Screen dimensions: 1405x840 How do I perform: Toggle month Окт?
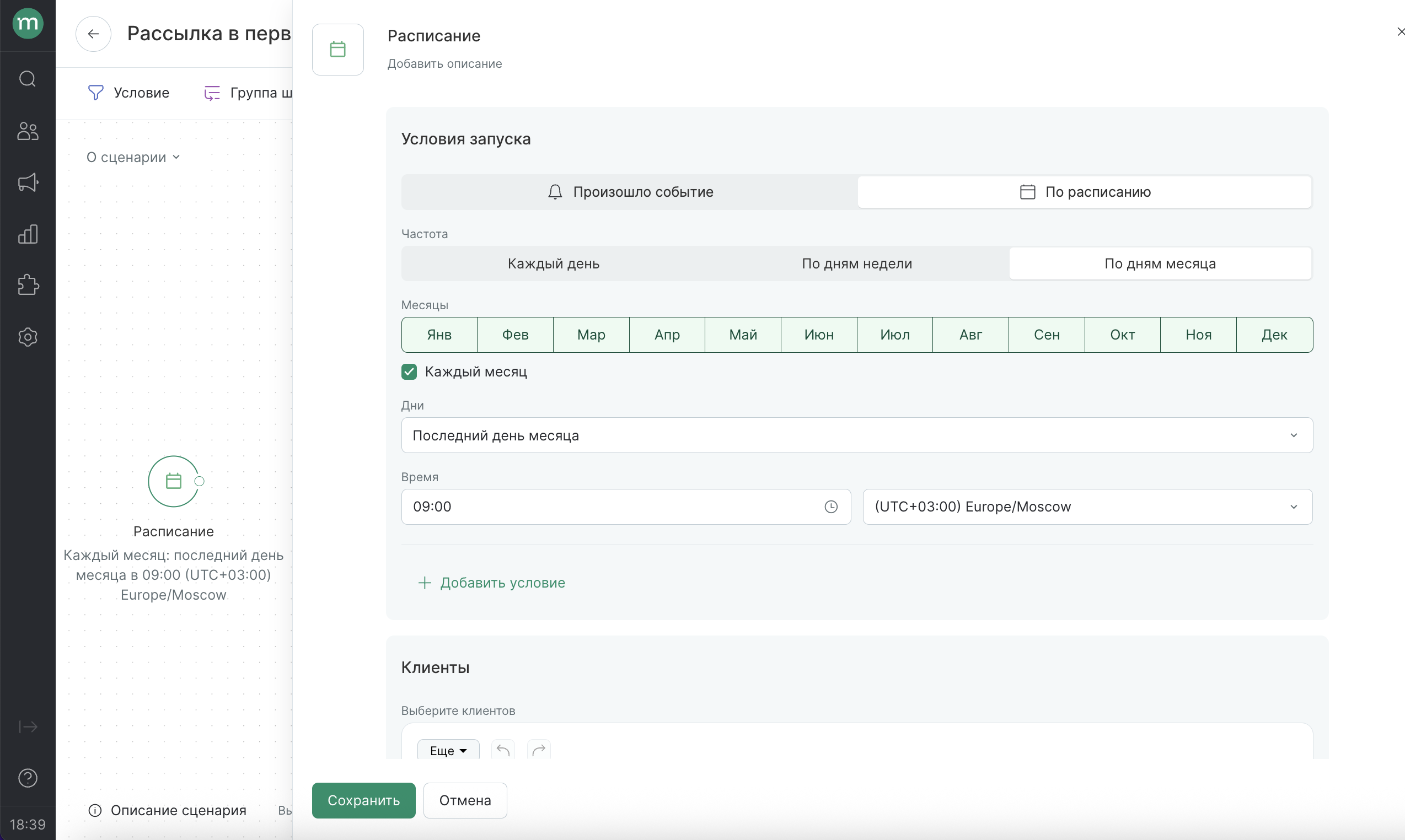pos(1123,335)
